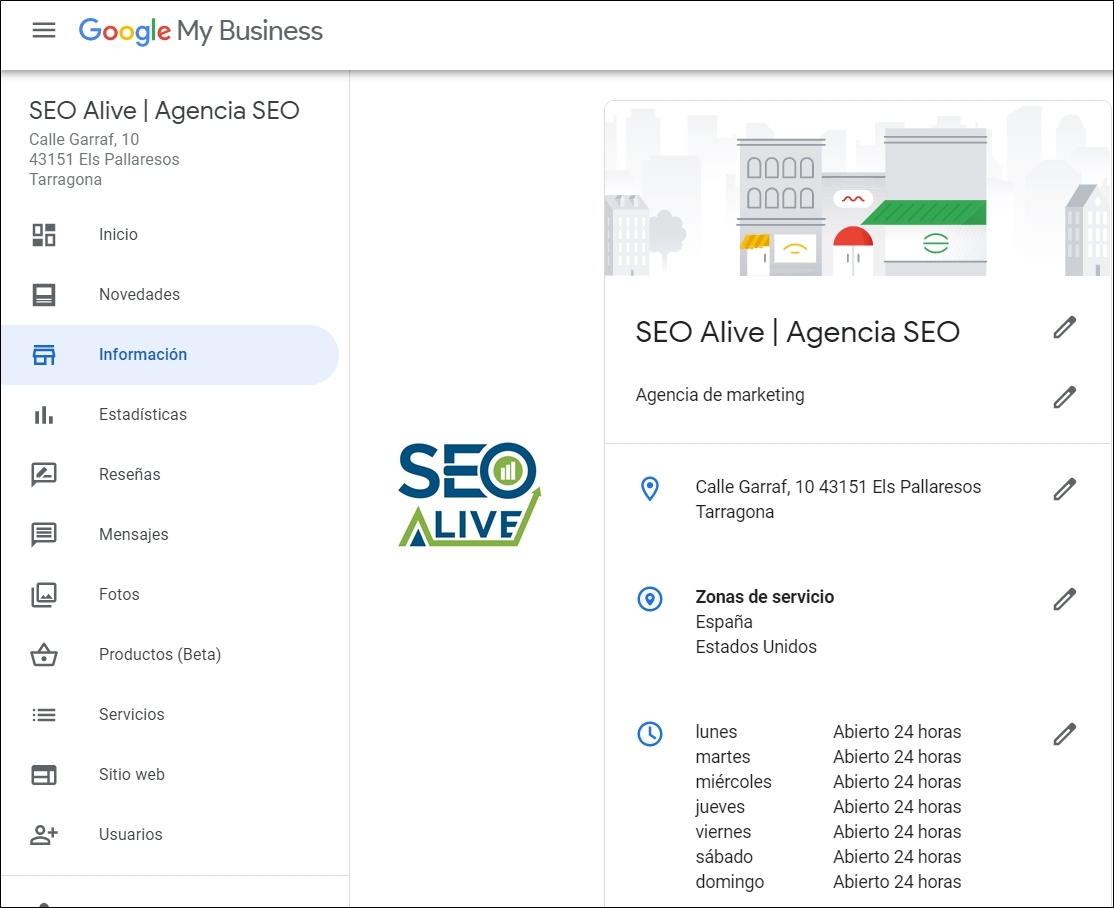Image resolution: width=1114 pixels, height=908 pixels.
Task: Click the Novedades post icon
Action: coord(44,294)
